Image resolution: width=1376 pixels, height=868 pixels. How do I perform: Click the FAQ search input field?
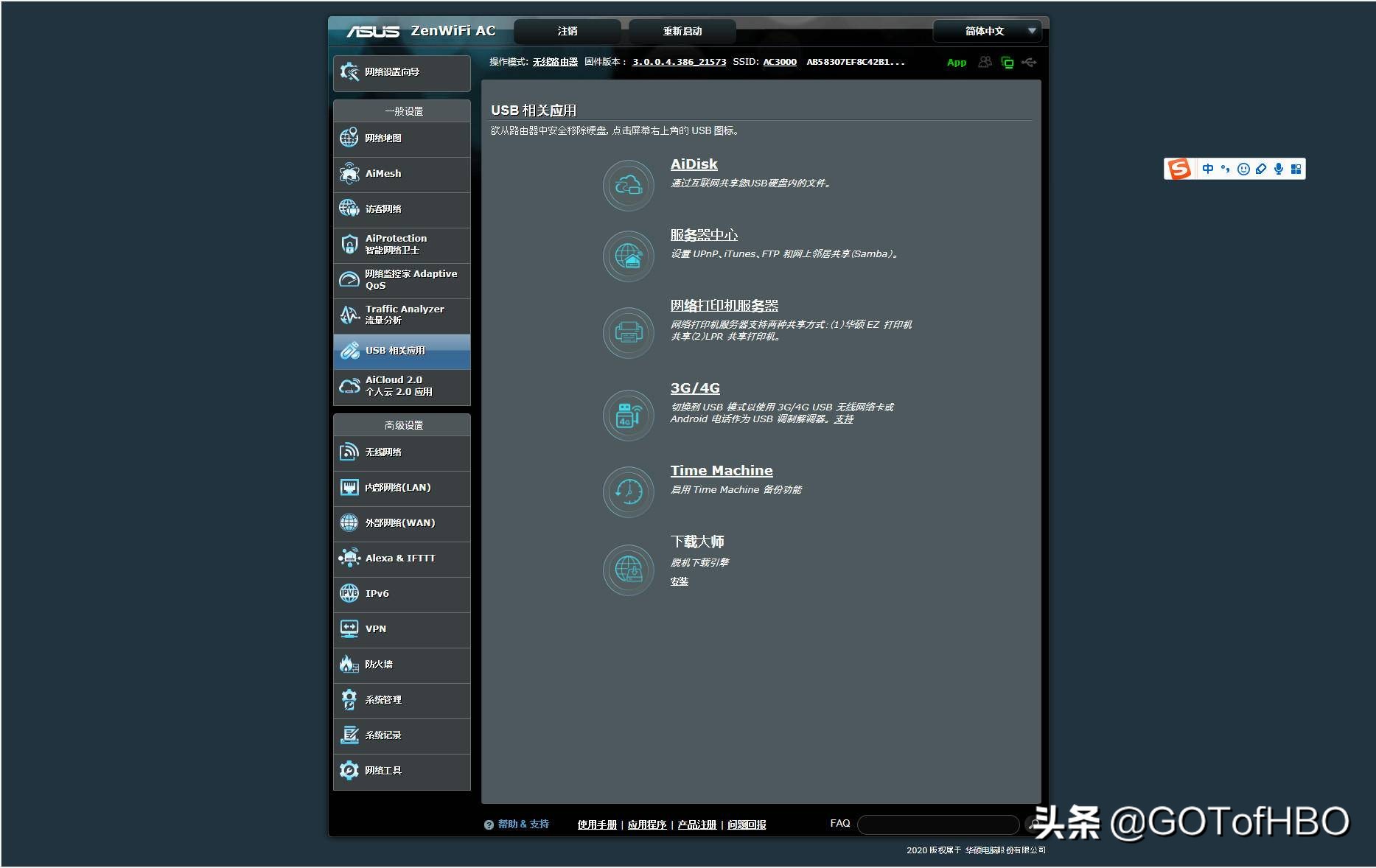coord(938,825)
